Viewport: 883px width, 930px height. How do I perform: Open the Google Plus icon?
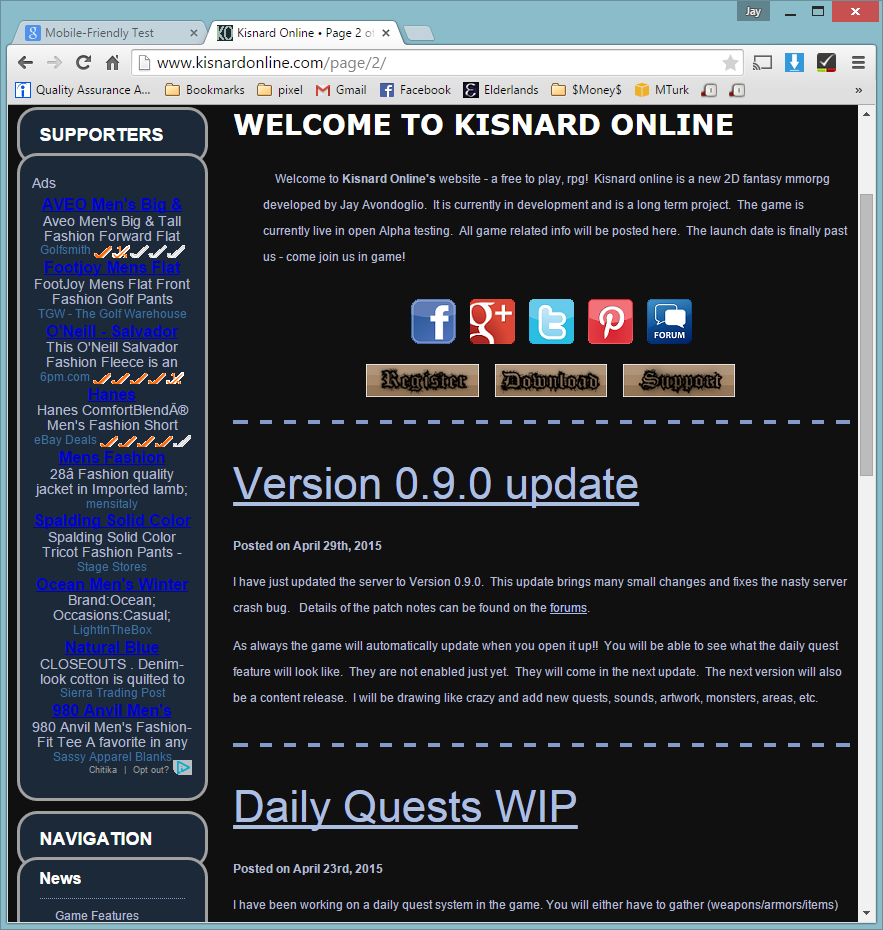(x=492, y=321)
